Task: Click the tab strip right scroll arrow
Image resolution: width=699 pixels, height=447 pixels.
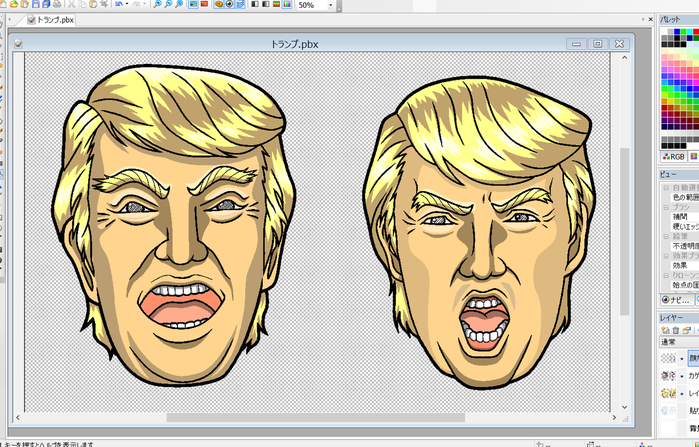Action: pos(643,20)
